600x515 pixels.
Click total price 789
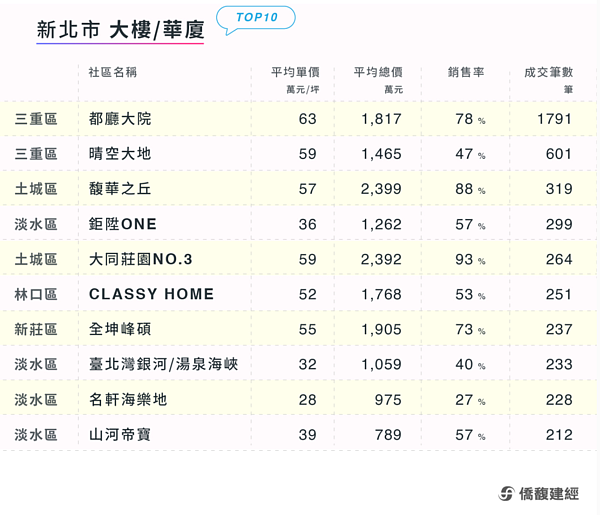[388, 435]
